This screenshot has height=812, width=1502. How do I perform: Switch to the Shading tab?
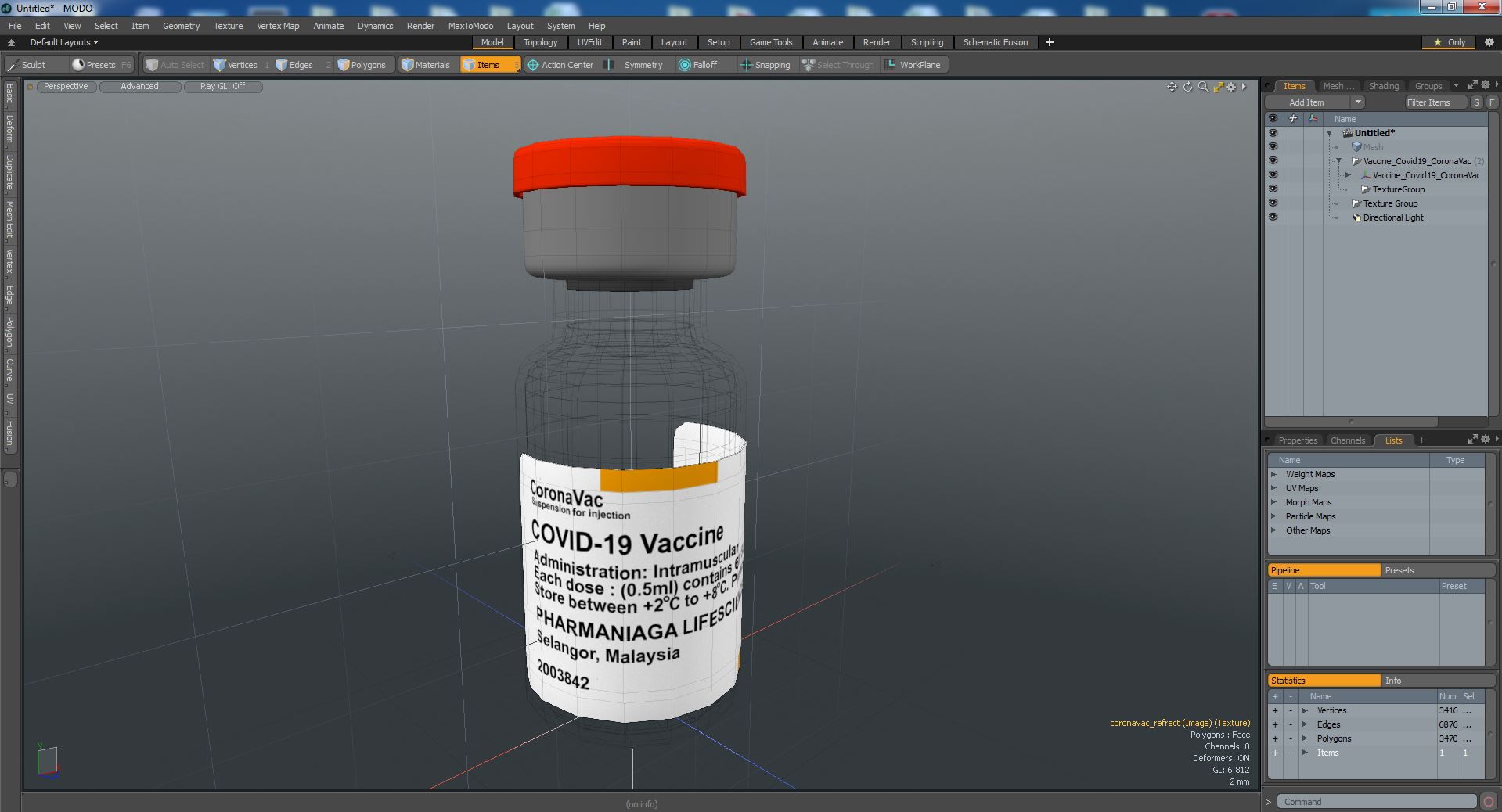tap(1383, 86)
